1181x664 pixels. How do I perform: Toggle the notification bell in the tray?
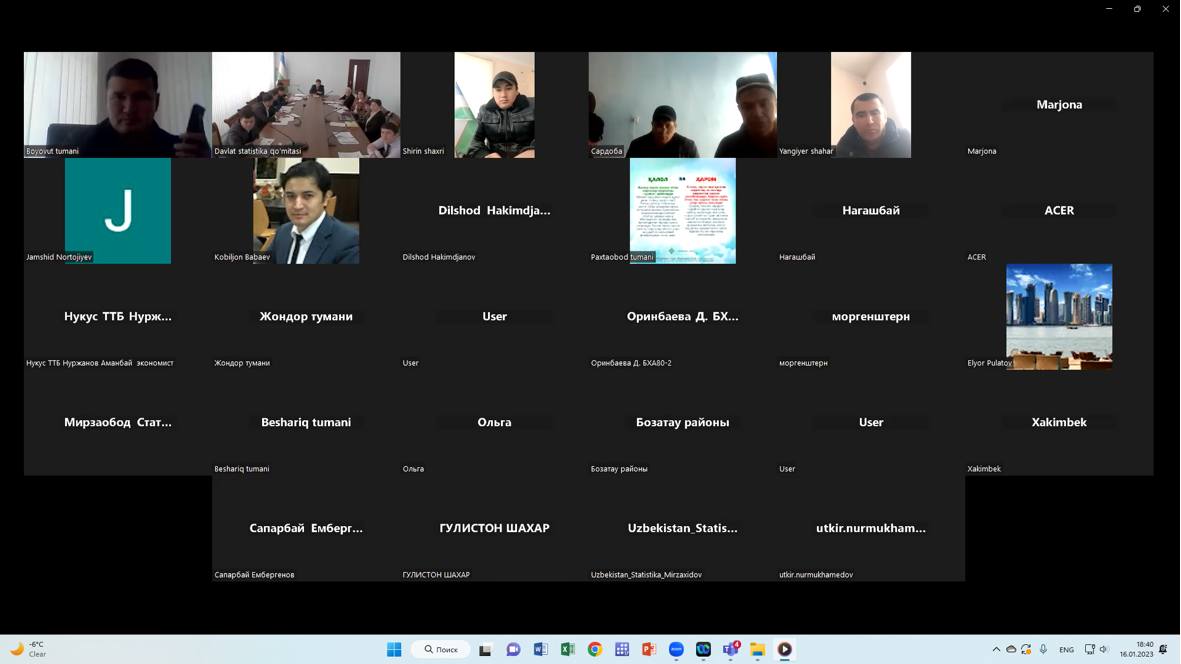pyautogui.click(x=1162, y=649)
